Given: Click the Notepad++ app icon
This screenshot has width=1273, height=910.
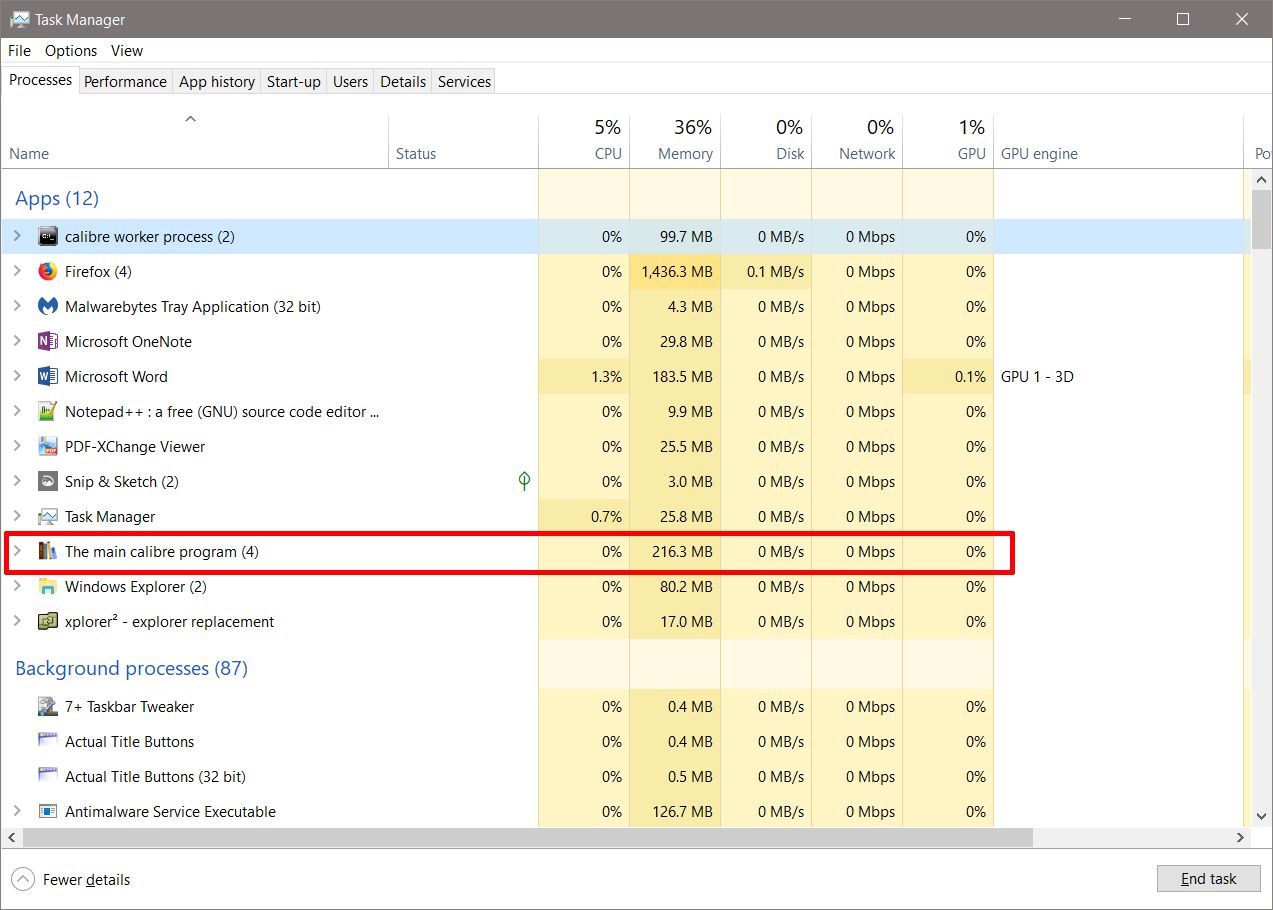Looking at the screenshot, I should 48,412.
